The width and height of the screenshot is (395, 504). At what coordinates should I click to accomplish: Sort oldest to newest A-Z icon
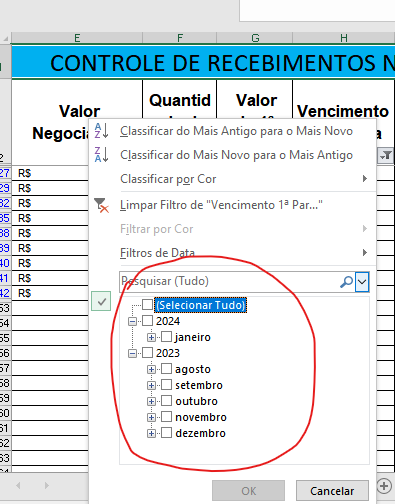pos(101,131)
